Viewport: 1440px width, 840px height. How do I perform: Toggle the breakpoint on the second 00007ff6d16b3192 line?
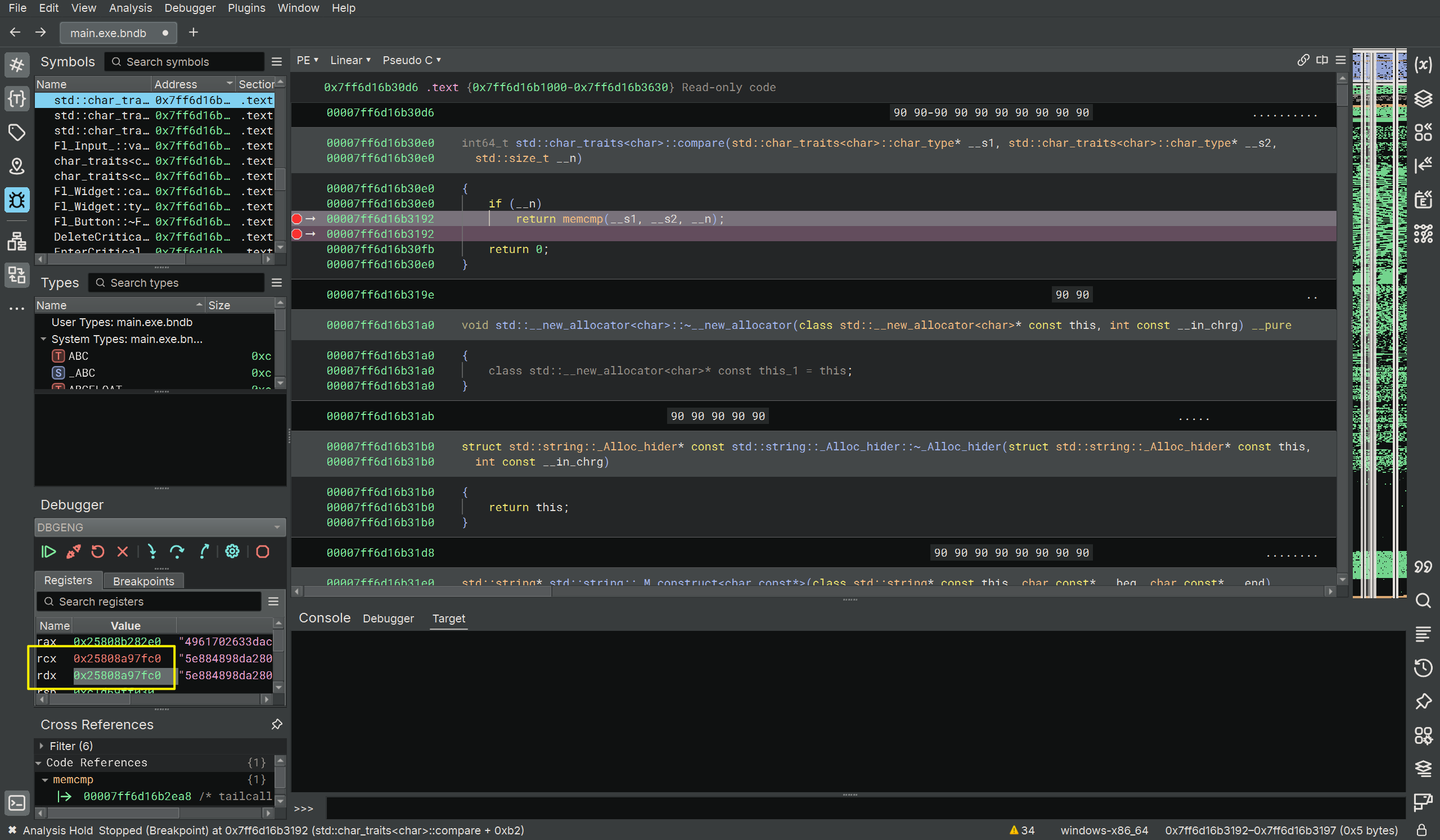(296, 234)
